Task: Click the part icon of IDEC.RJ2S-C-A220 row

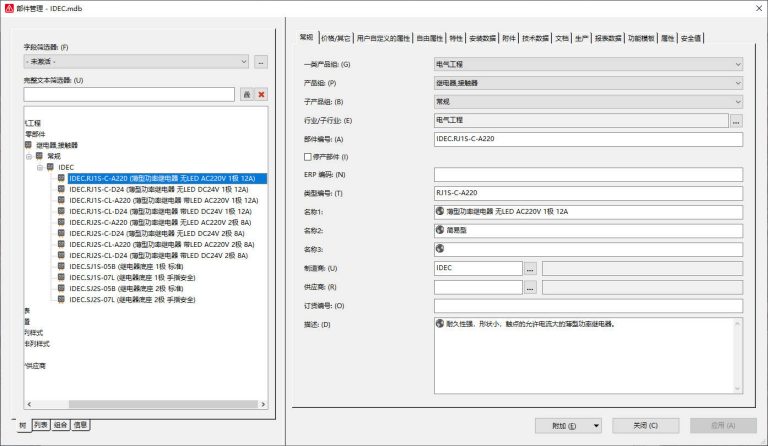Action: (61, 222)
